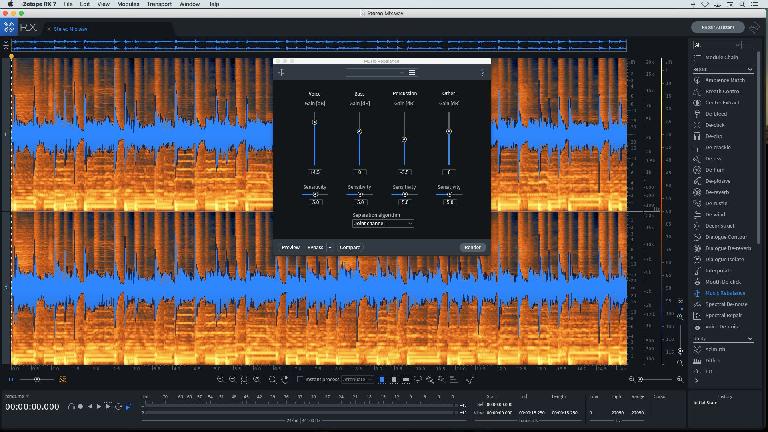Open the Modules menu

(128, 4)
